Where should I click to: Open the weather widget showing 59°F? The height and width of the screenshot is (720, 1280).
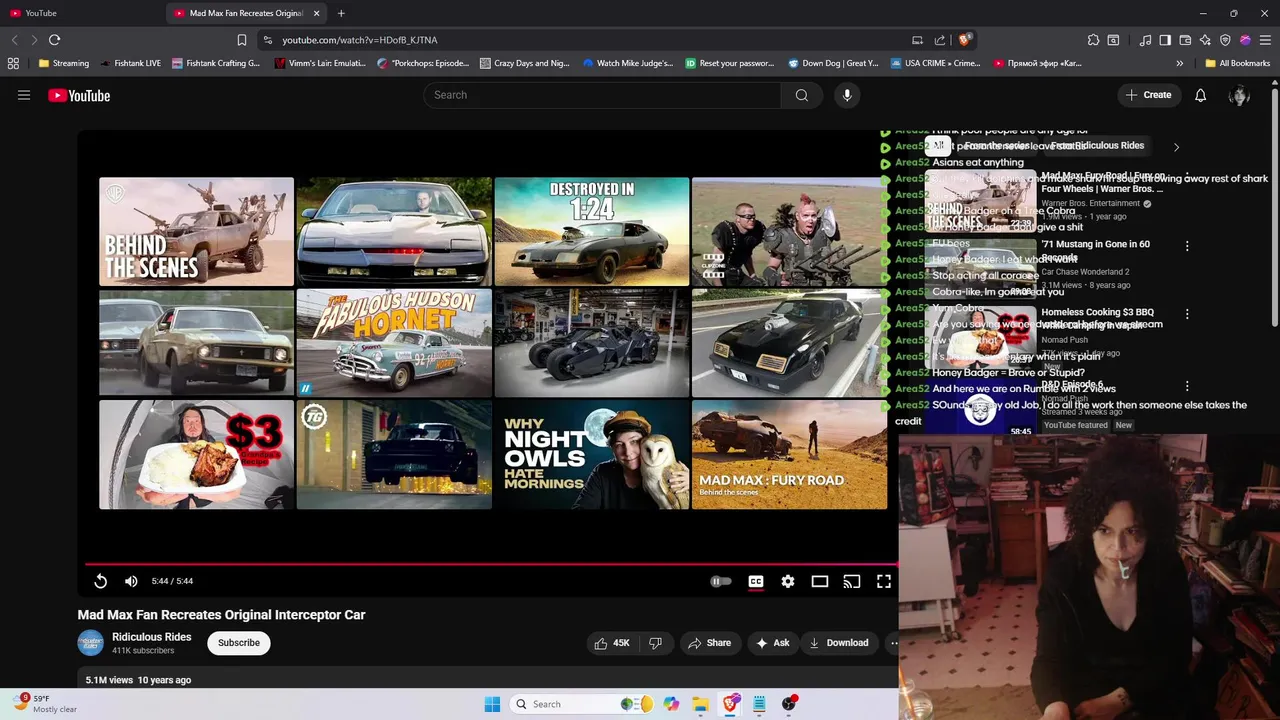(45, 704)
